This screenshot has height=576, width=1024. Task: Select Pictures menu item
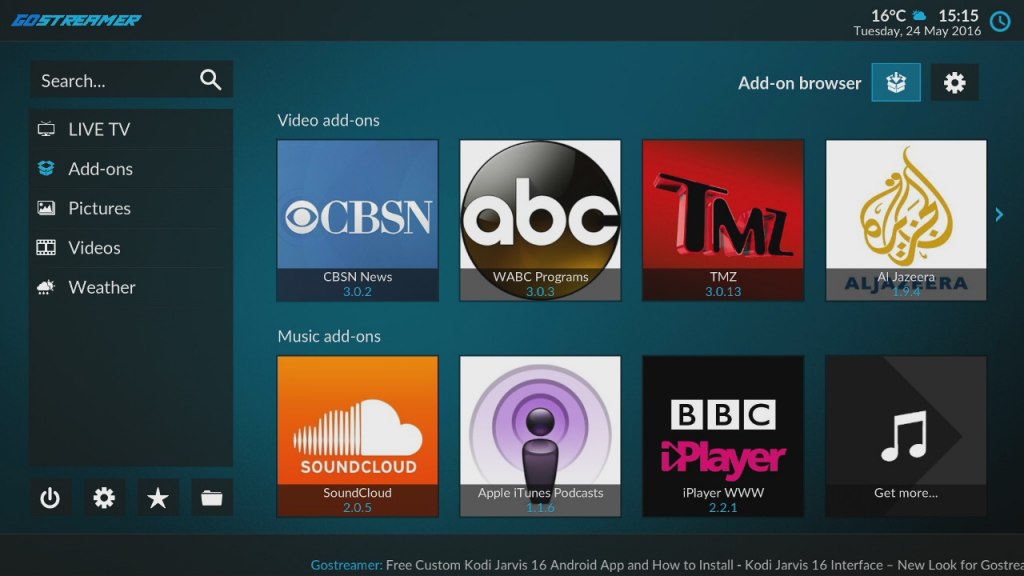click(x=131, y=208)
